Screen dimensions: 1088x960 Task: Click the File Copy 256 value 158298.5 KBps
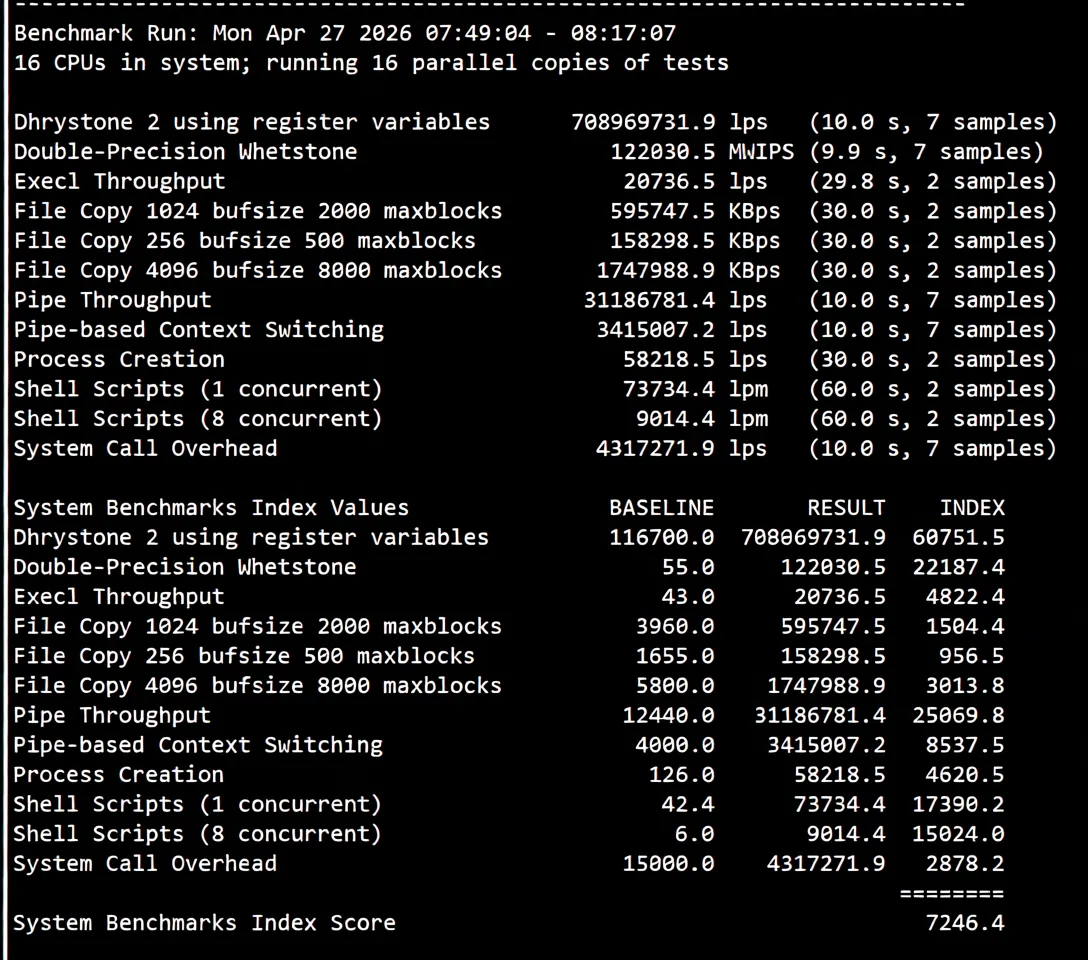pyautogui.click(x=695, y=241)
